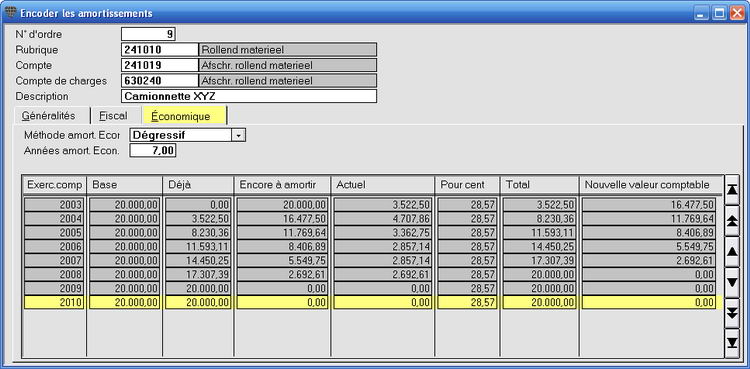This screenshot has width=750, height=369.
Task: Click Compte field containing 241019
Action: coord(160,65)
